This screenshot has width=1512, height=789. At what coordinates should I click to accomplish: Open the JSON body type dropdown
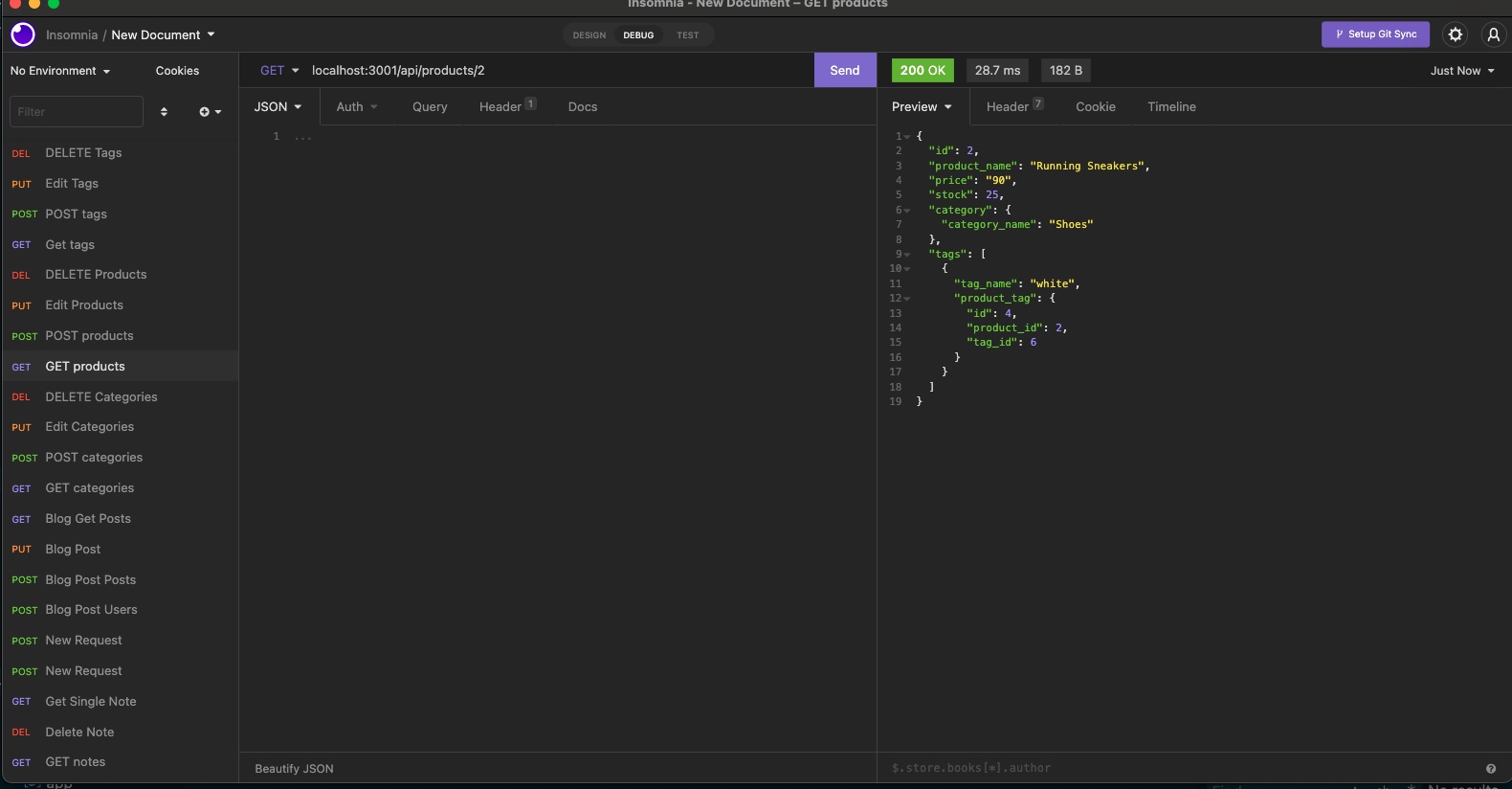click(278, 107)
